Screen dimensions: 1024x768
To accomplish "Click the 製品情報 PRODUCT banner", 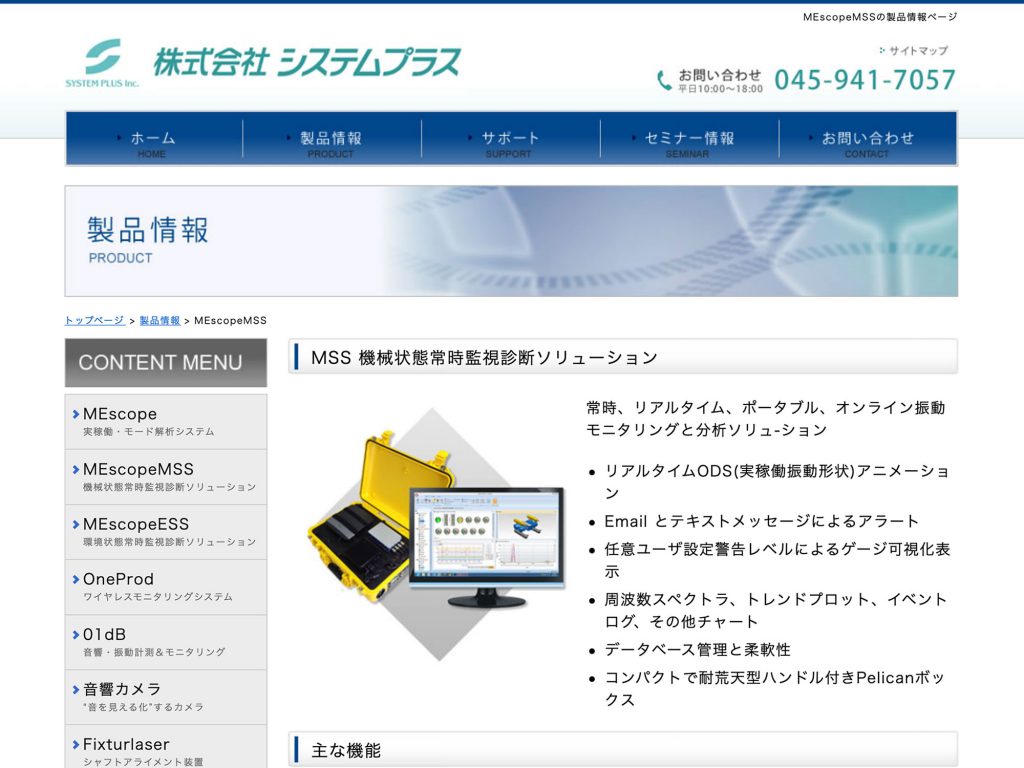I will 511,241.
